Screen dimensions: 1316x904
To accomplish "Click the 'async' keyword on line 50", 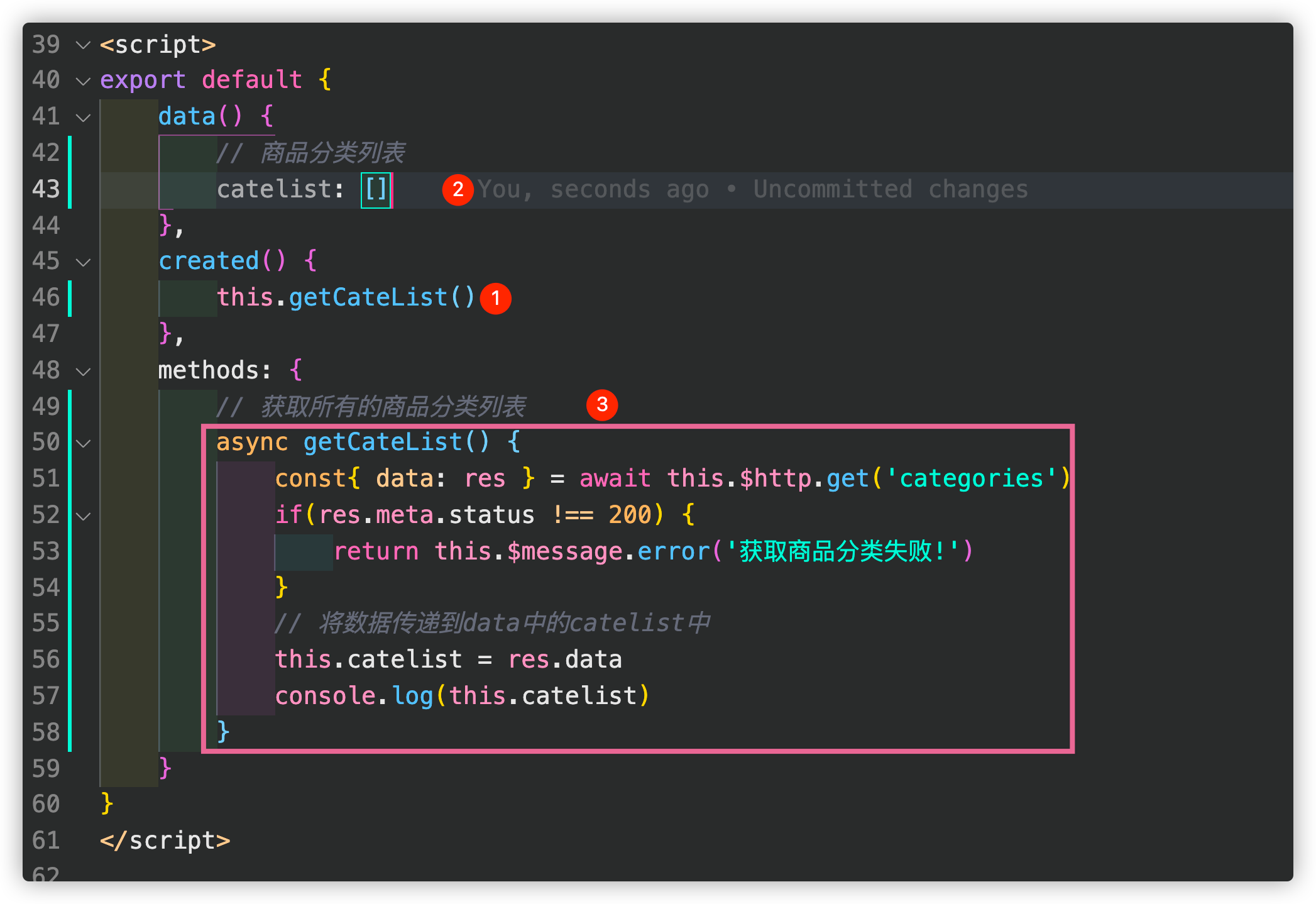I will (252, 442).
